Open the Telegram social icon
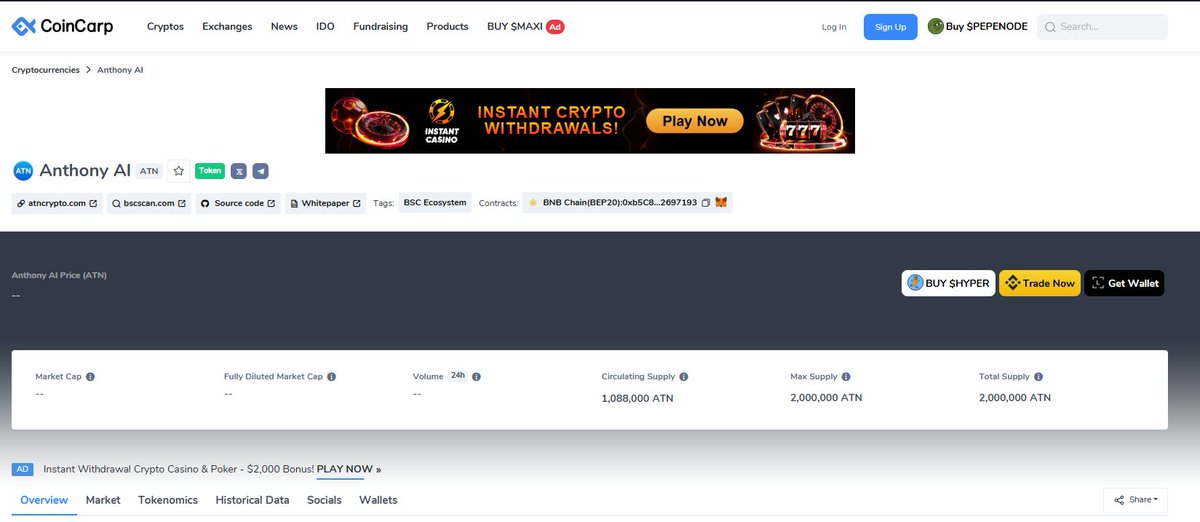1200x522 pixels. point(260,171)
